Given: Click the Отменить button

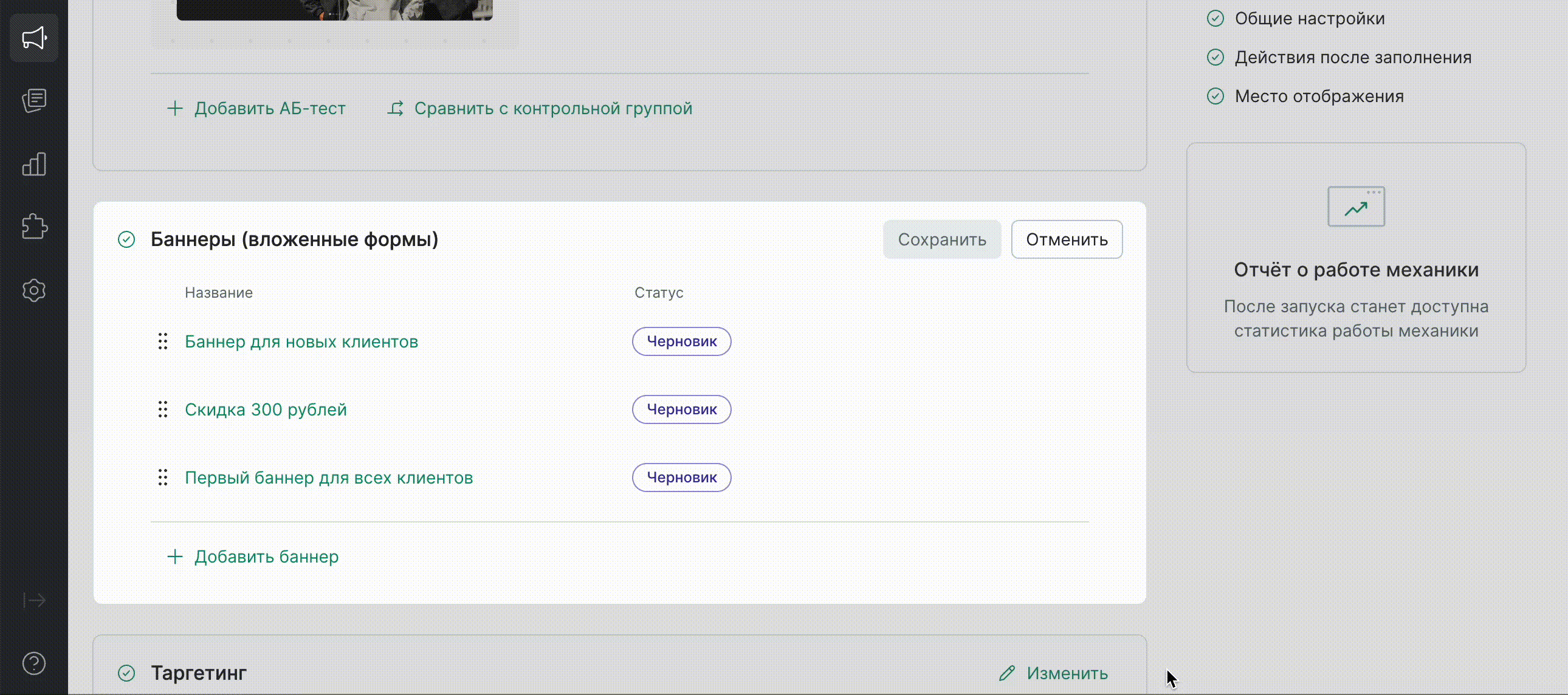Looking at the screenshot, I should coord(1067,240).
